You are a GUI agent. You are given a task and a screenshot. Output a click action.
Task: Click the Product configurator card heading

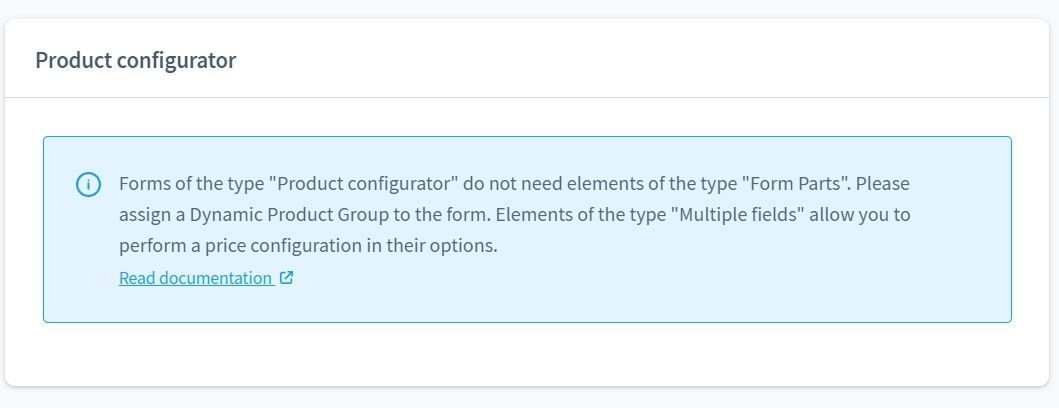[x=136, y=60]
